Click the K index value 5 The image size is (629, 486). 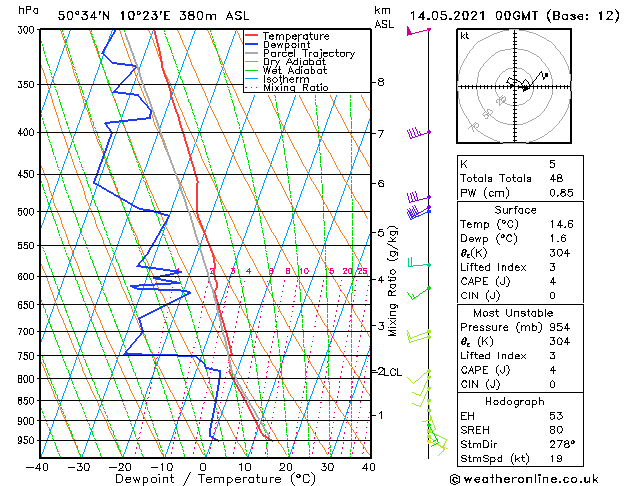click(552, 164)
